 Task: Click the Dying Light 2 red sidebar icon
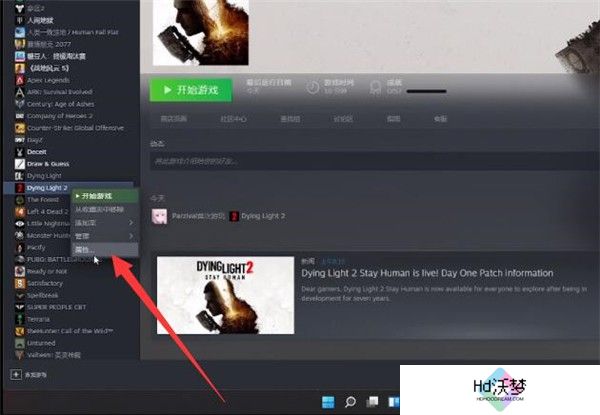(x=20, y=188)
